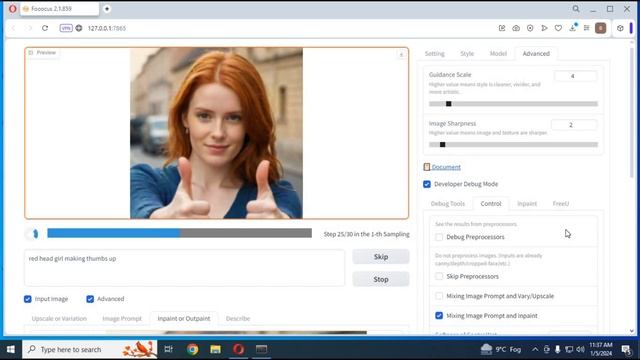Image resolution: width=640 pixels, height=360 pixels.
Task: Open extensions cube icon
Action: click(620, 28)
